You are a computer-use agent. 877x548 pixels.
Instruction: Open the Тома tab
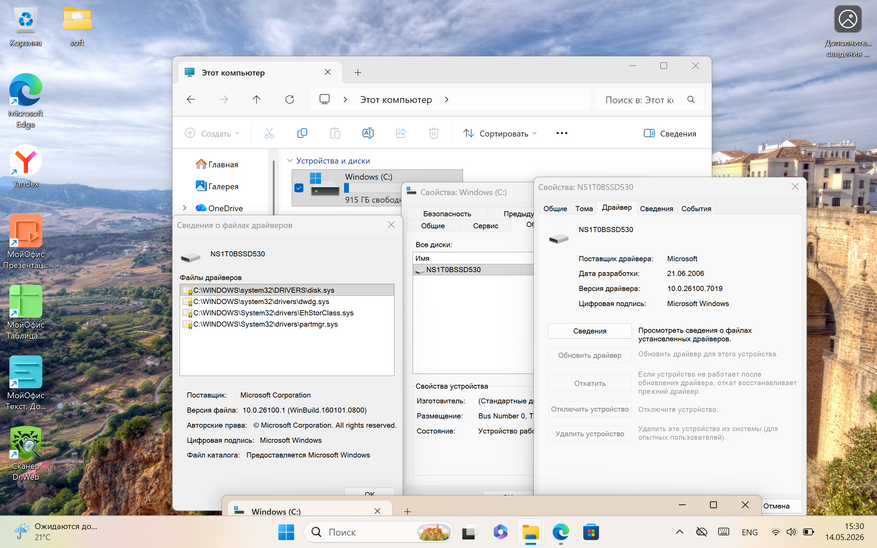(x=584, y=209)
